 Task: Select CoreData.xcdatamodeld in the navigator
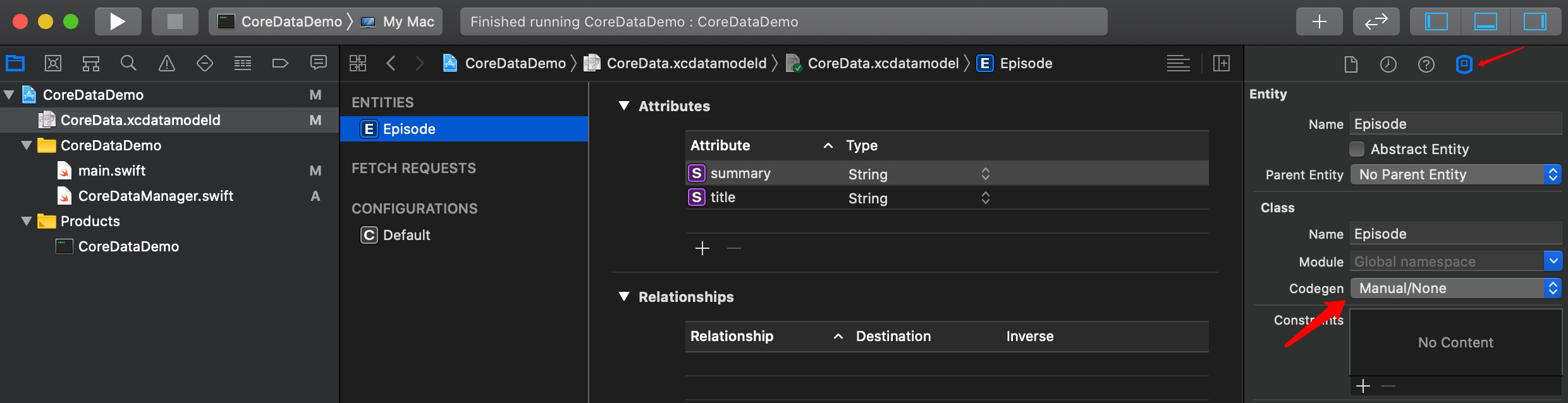click(x=169, y=120)
